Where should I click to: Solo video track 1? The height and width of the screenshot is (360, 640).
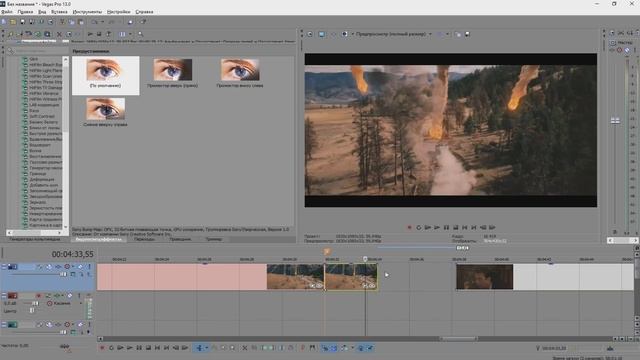tap(89, 267)
